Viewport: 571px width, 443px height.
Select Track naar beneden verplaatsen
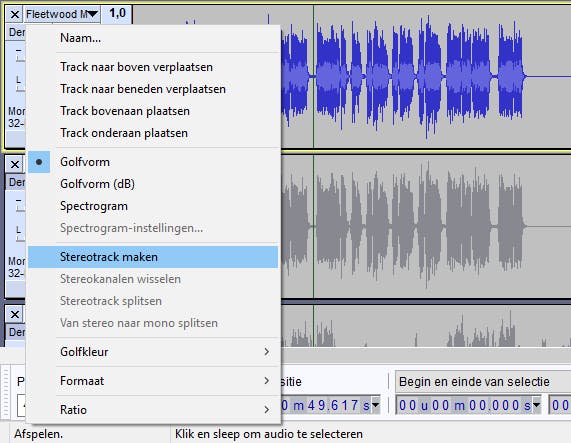coord(153,89)
